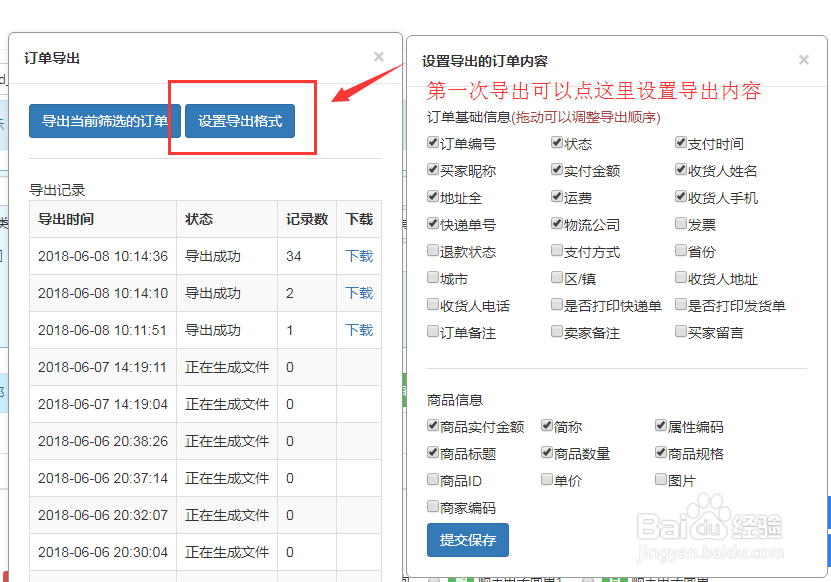
Task: Download the 2018-06-08 10:14:10 export file
Action: pyautogui.click(x=358, y=293)
